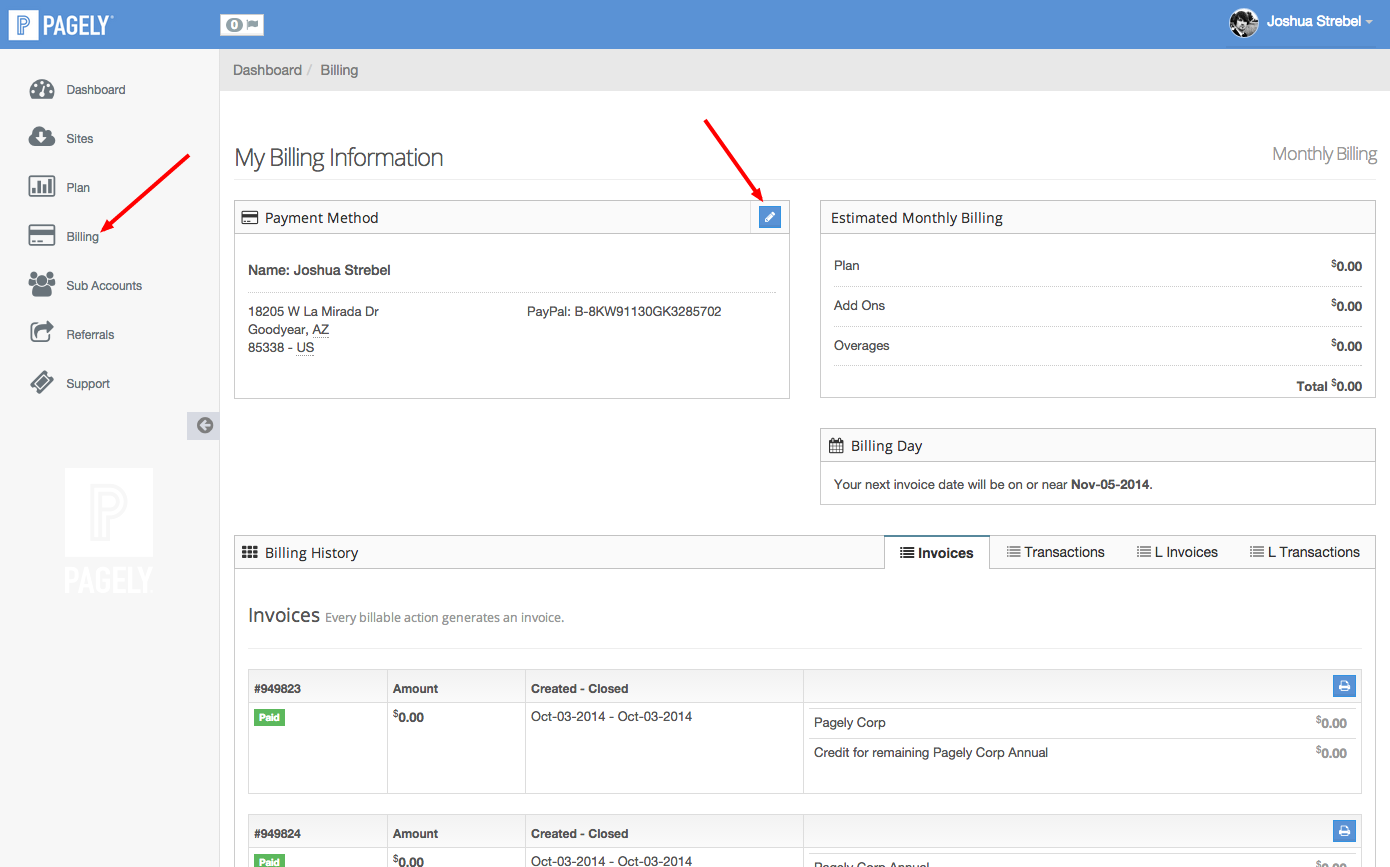Viewport: 1390px width, 867px height.
Task: Open Plan page from sidebar
Action: point(78,188)
